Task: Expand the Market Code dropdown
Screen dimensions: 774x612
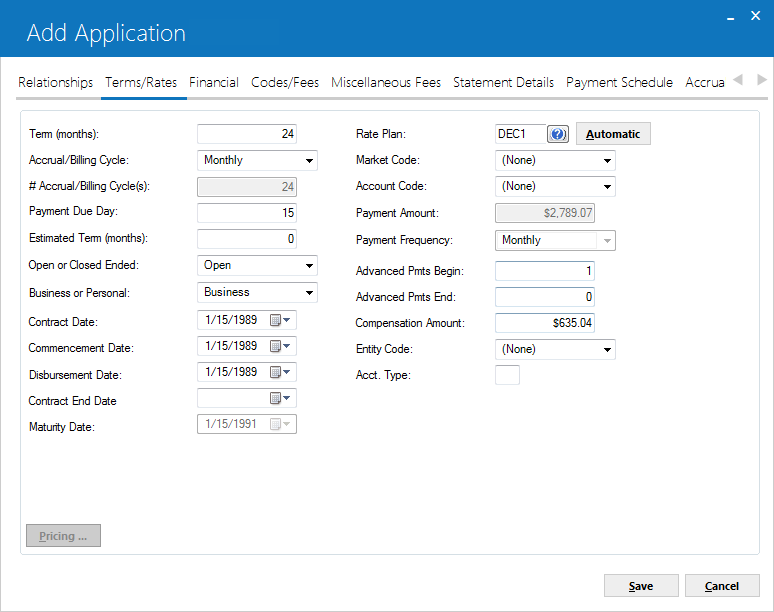Action: click(x=607, y=160)
